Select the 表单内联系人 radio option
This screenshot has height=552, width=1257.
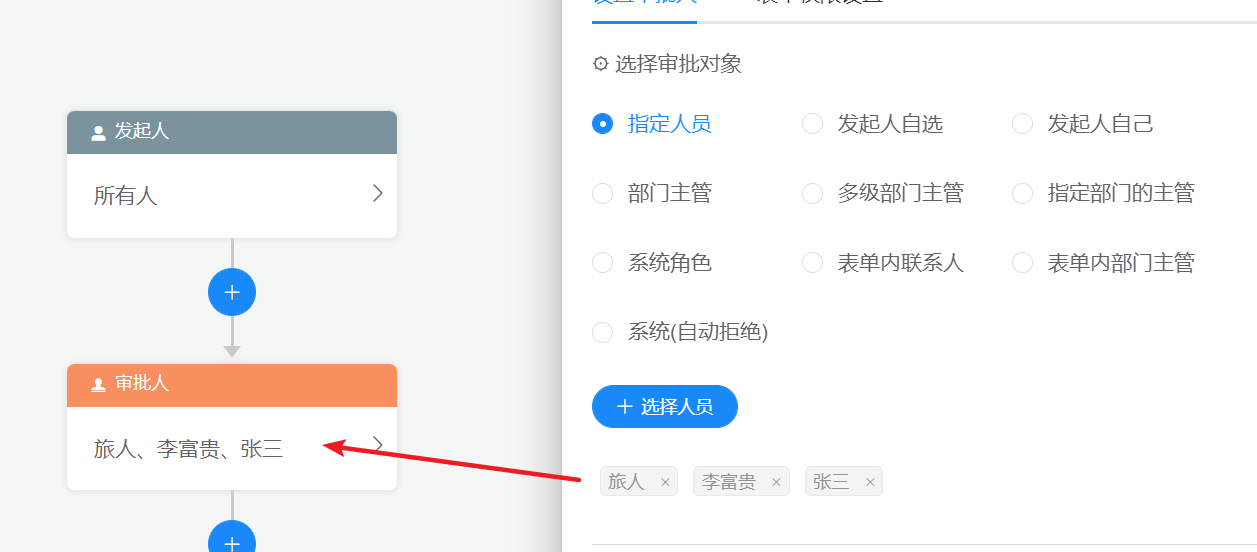coord(812,263)
